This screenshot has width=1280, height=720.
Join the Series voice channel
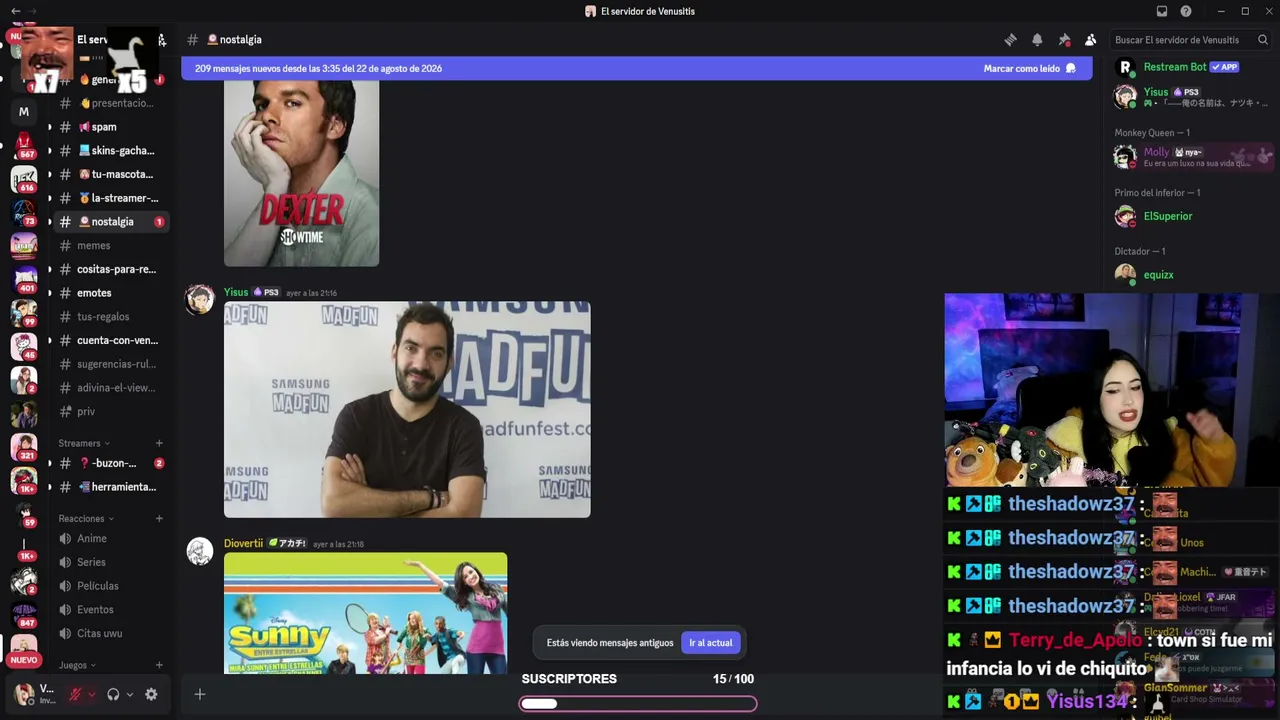[110, 563]
